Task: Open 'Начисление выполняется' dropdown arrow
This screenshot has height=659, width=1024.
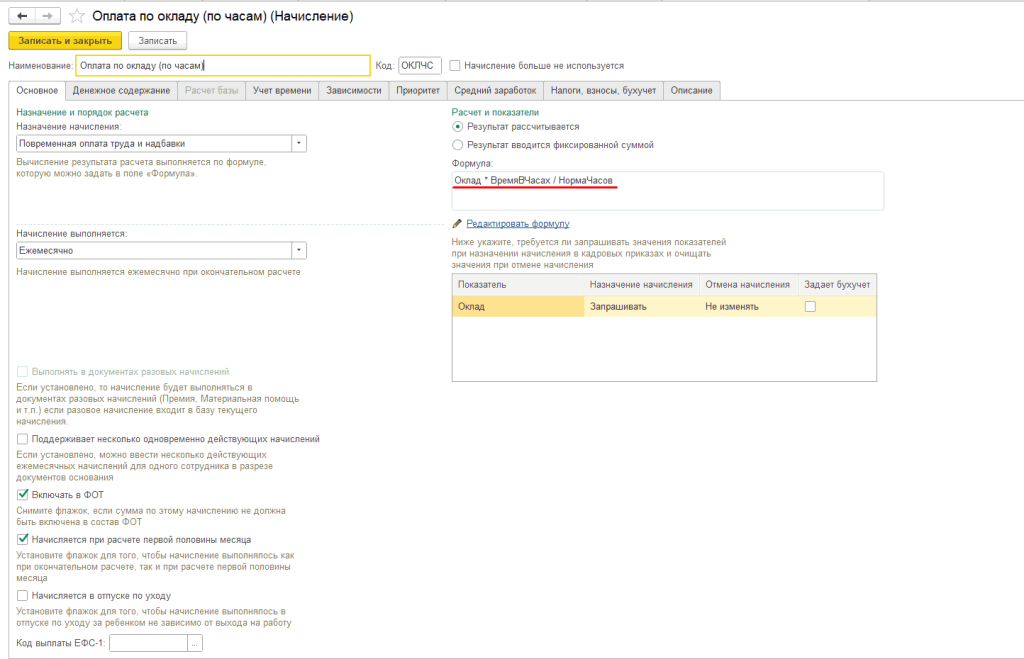Action: pyautogui.click(x=298, y=250)
